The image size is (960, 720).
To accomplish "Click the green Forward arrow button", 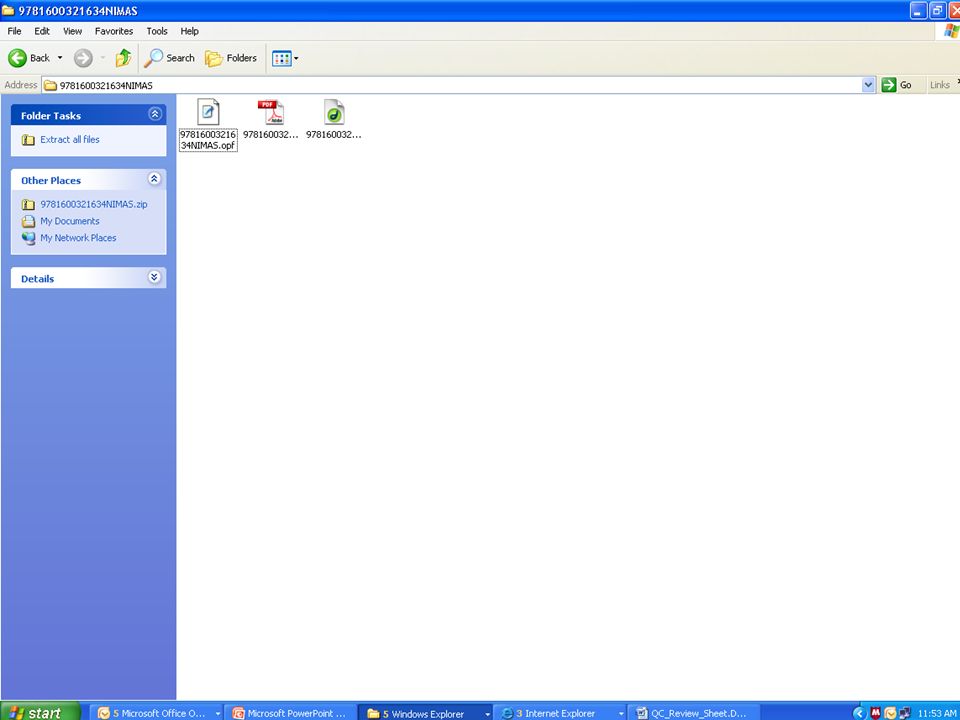I will [x=83, y=58].
